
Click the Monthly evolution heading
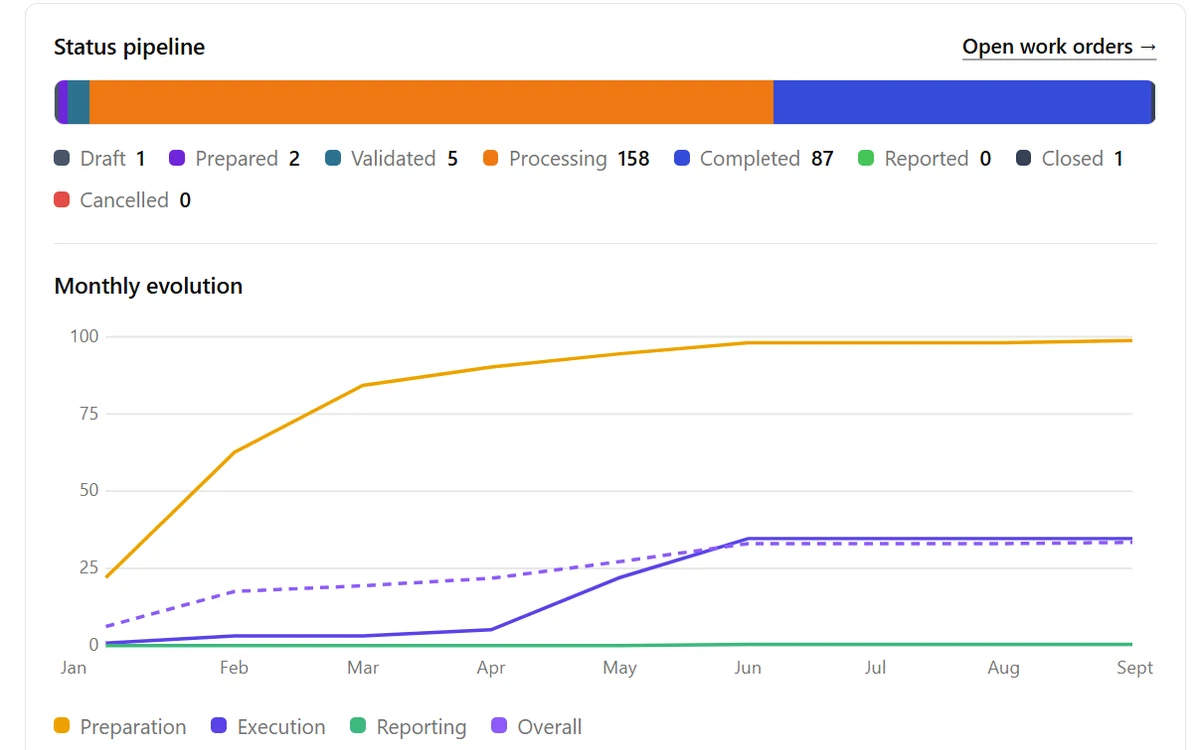tap(148, 286)
